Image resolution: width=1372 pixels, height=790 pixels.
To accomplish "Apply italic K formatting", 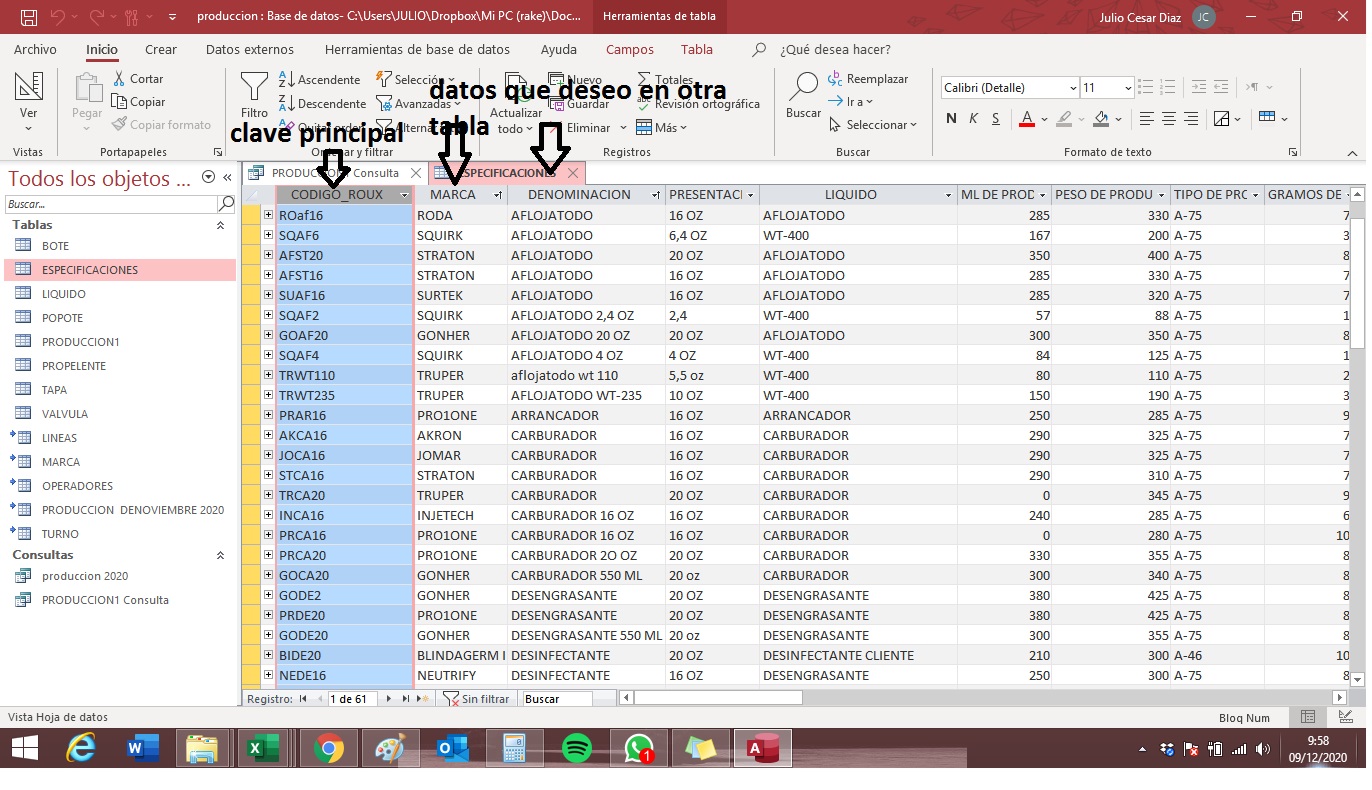I will pyautogui.click(x=973, y=119).
